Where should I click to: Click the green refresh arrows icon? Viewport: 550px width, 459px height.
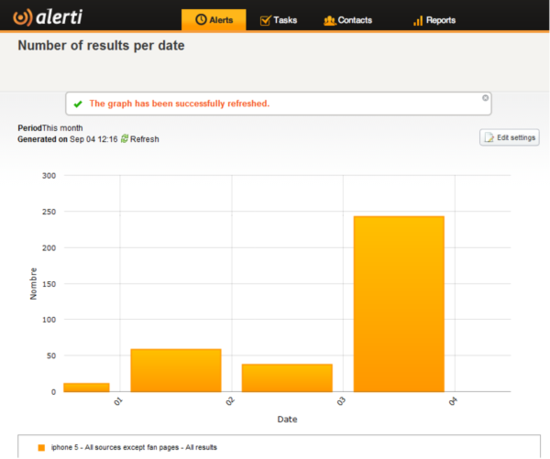(x=125, y=139)
